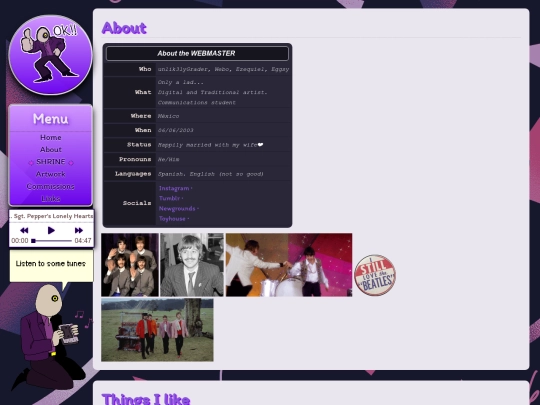
Task: Click the heart icon after 'my wife'
Action: point(260,145)
